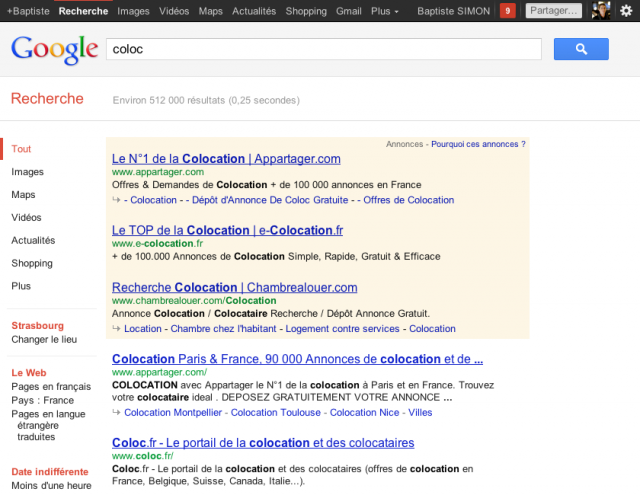
Task: Open Gmail from the top bar
Action: pyautogui.click(x=349, y=11)
